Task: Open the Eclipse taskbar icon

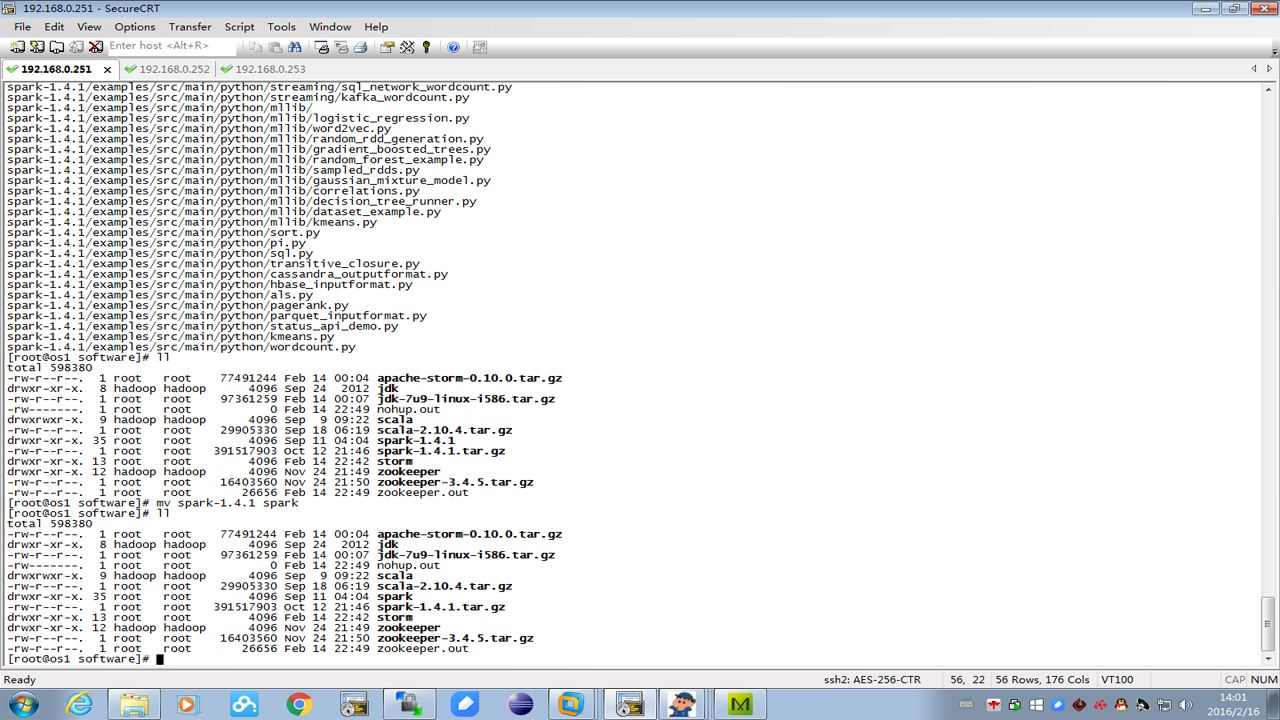Action: (520, 704)
